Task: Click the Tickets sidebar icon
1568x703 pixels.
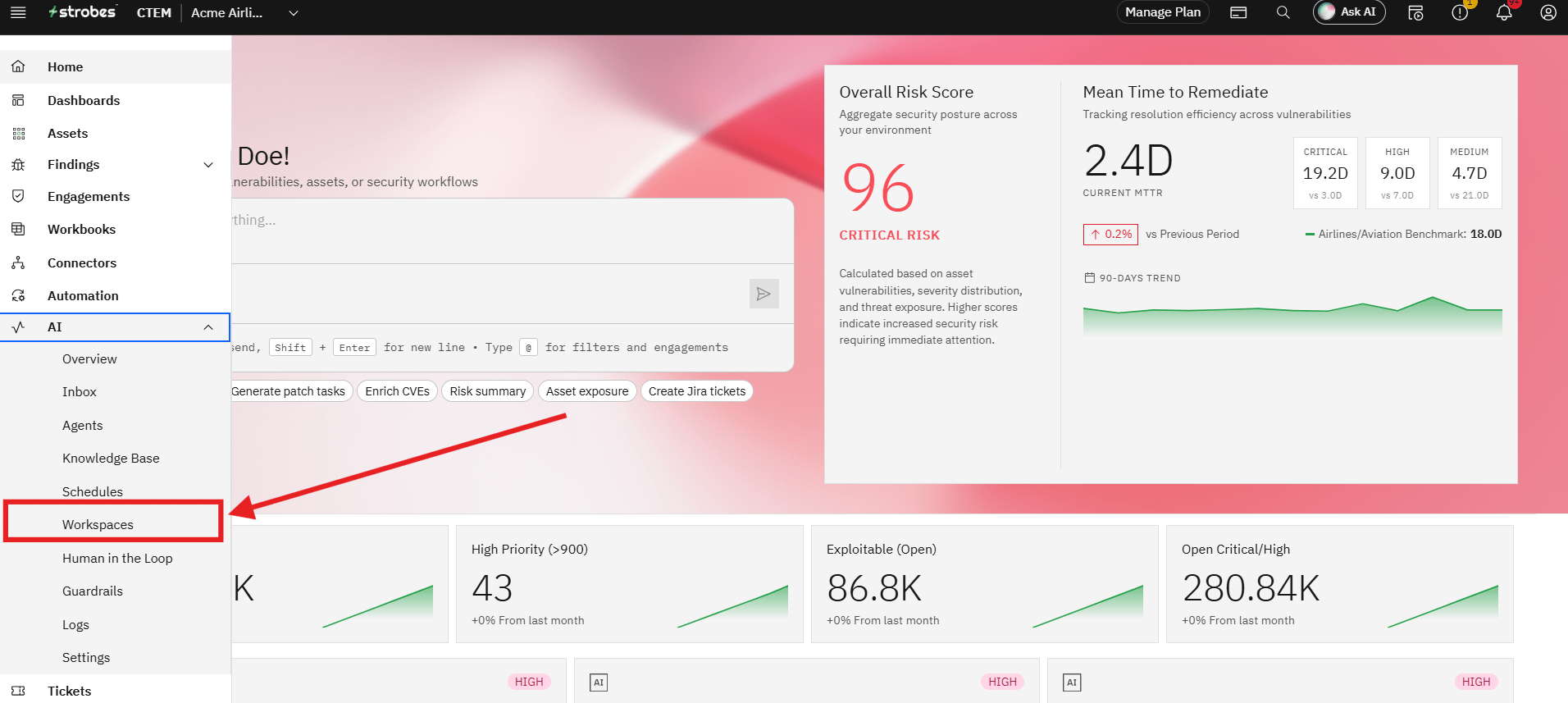Action: tap(18, 691)
